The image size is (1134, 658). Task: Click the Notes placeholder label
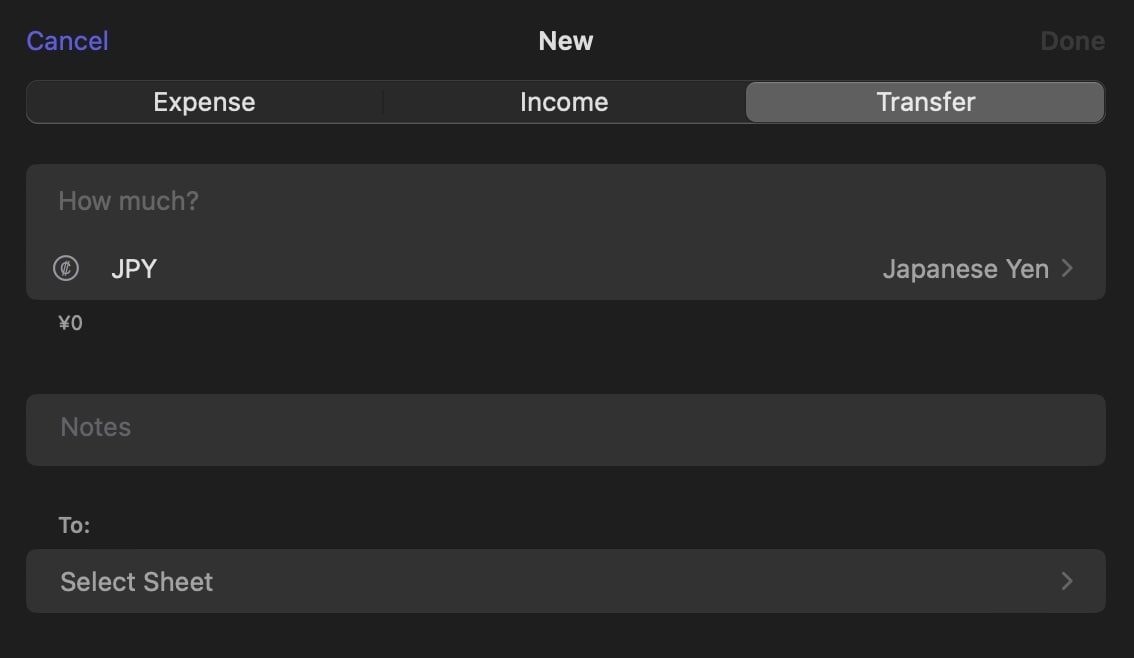pyautogui.click(x=95, y=427)
